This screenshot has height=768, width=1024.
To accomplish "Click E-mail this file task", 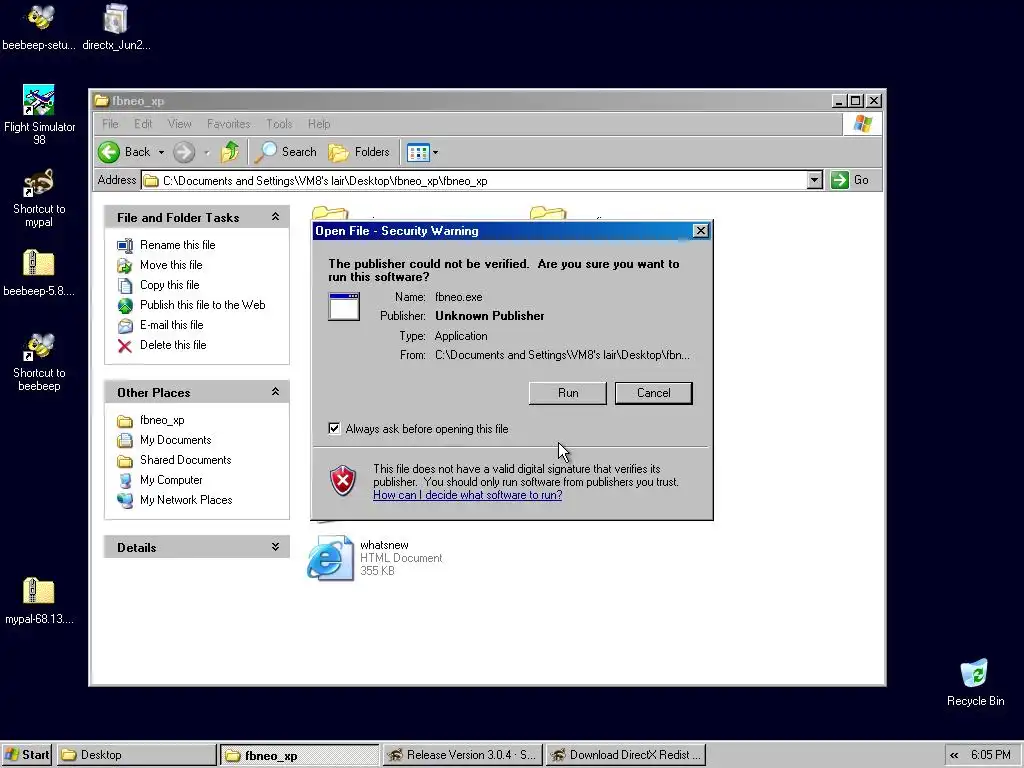I will coord(171,325).
